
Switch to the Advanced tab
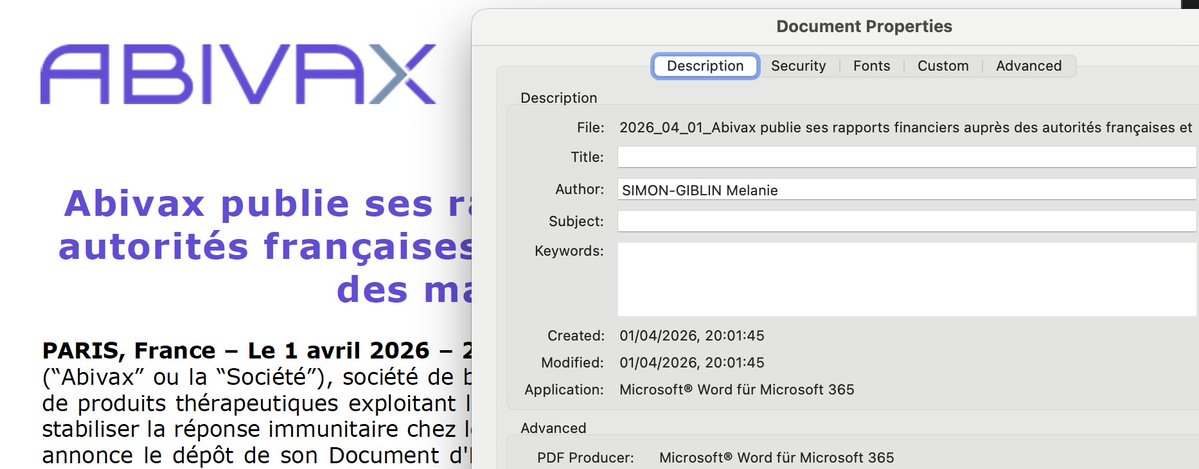(1028, 66)
